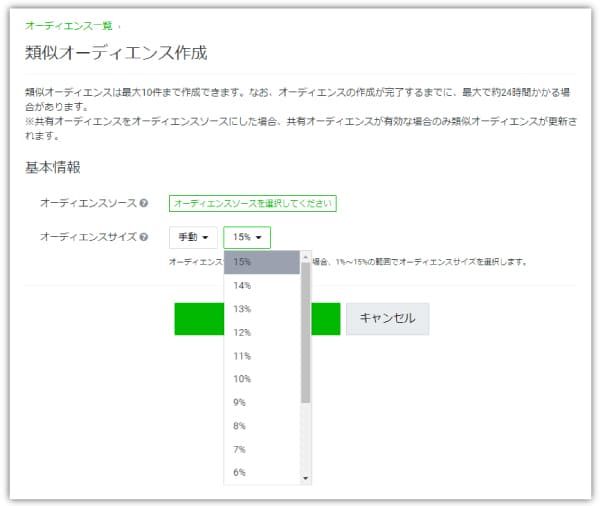The width and height of the screenshot is (600, 506).
Task: Select 7% option
Action: tap(262, 449)
